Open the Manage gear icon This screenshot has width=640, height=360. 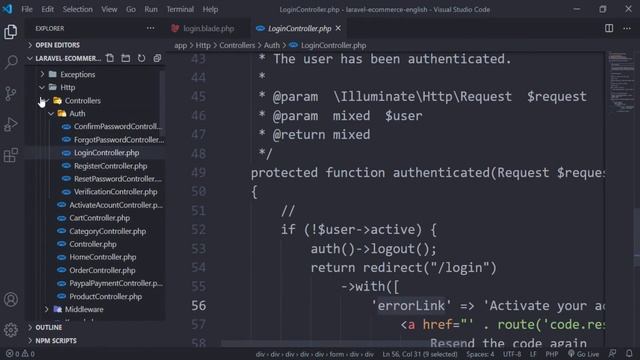click(11, 330)
